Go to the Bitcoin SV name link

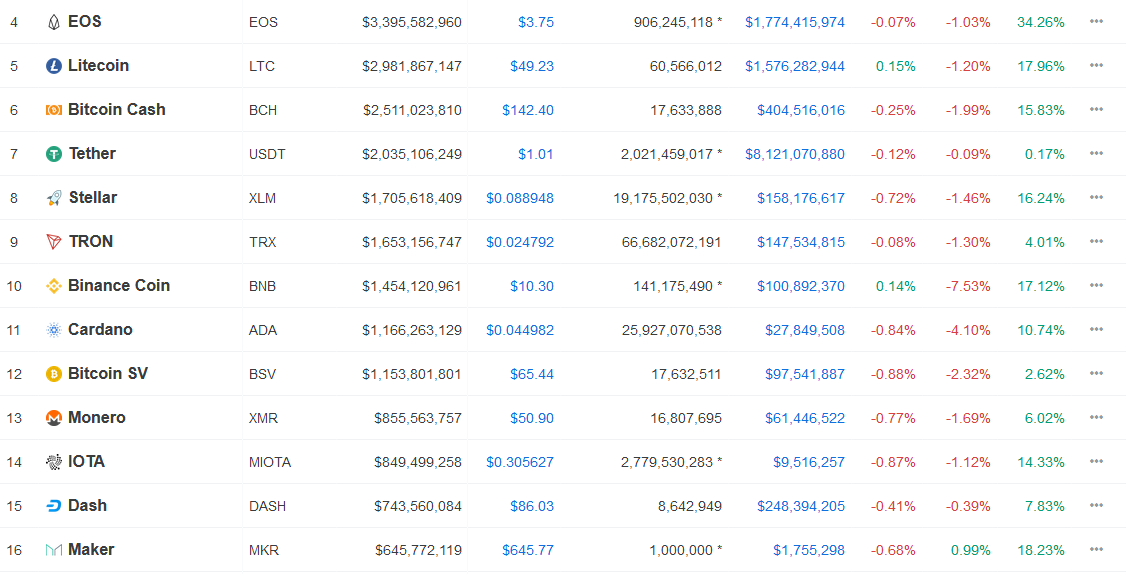pos(108,373)
